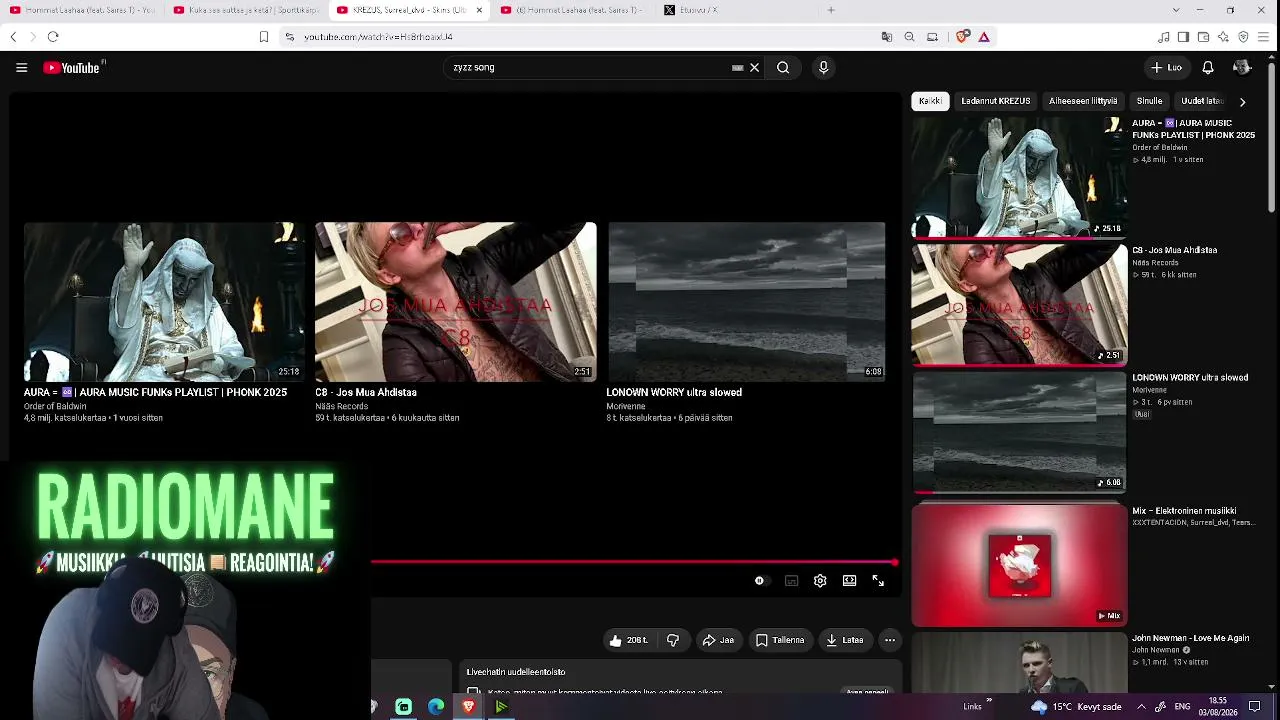Open C8 Jos Mua Ahdistaa sidebar thumbnail

[1019, 304]
